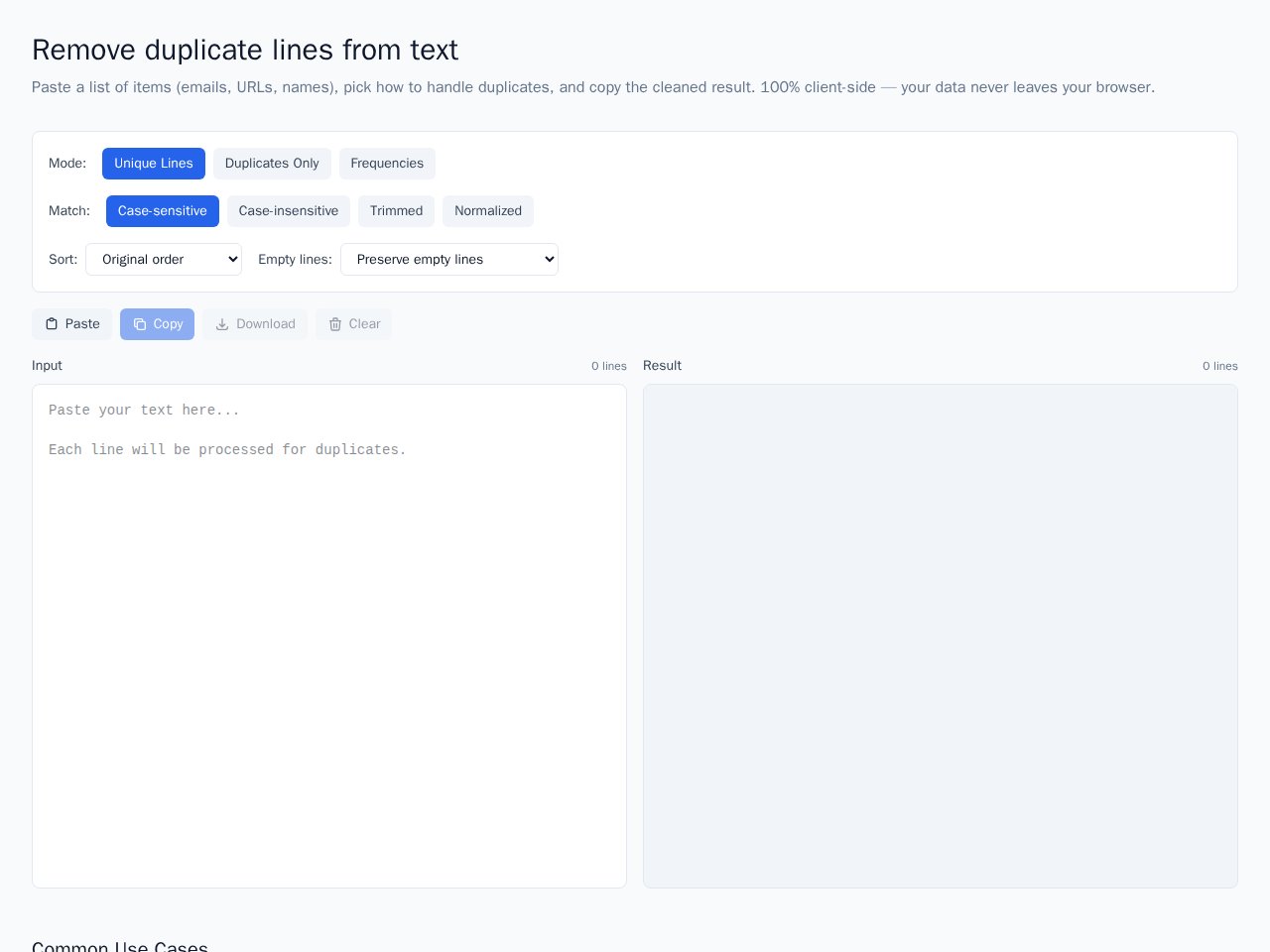1270x952 pixels.
Task: Click the 'Result' label above the output
Action: [662, 366]
